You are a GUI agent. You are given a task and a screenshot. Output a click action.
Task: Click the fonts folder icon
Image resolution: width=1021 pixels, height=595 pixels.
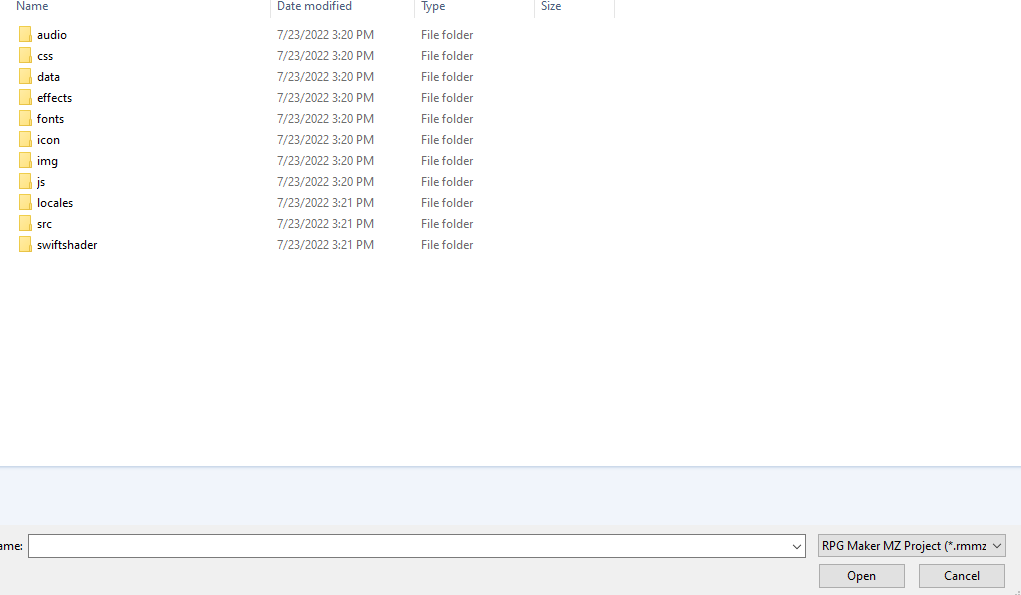(x=25, y=118)
